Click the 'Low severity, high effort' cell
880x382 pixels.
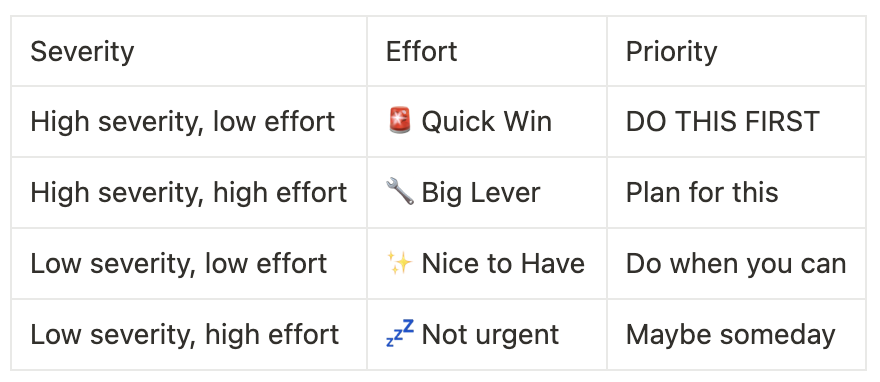pyautogui.click(x=189, y=334)
